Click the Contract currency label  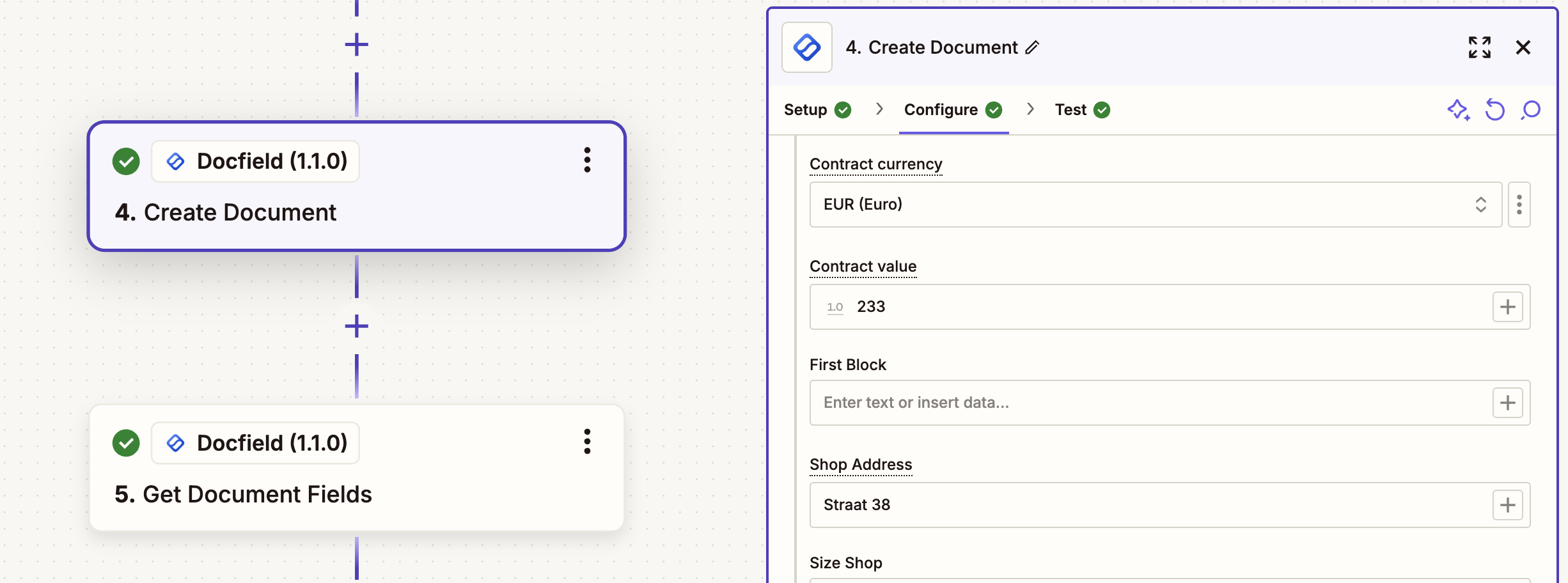pyautogui.click(x=875, y=164)
